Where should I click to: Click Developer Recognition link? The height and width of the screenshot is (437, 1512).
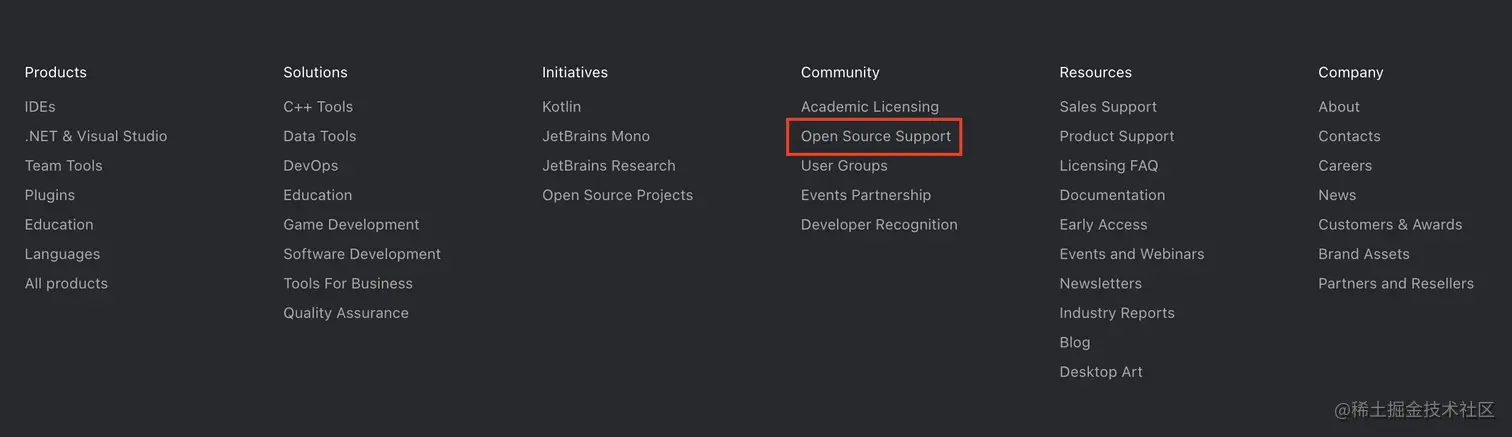pos(879,225)
